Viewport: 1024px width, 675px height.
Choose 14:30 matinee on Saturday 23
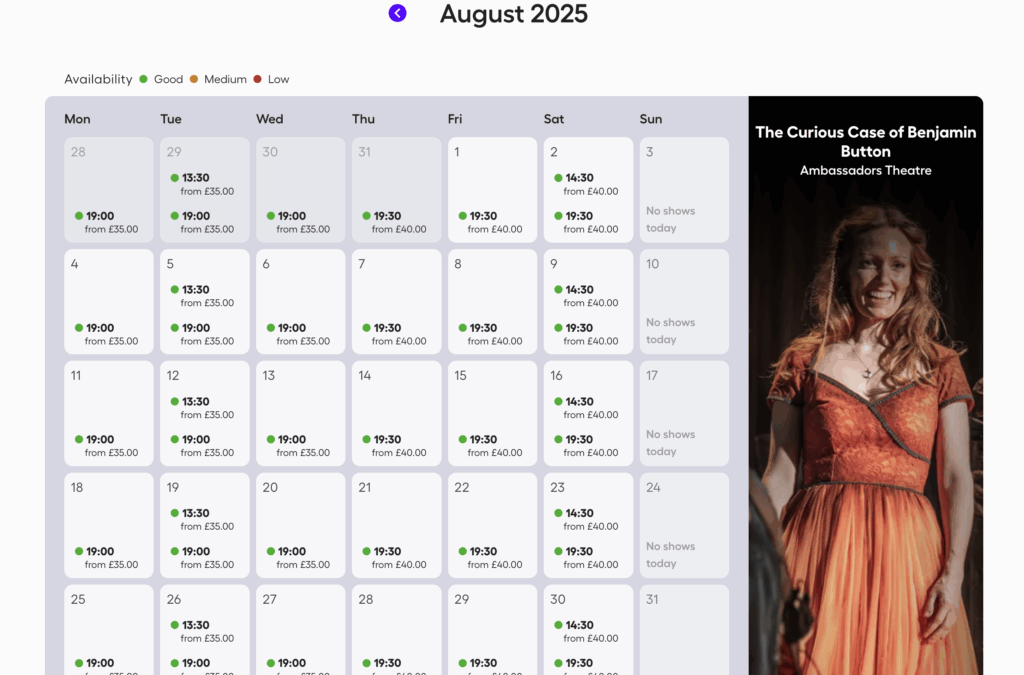586,519
